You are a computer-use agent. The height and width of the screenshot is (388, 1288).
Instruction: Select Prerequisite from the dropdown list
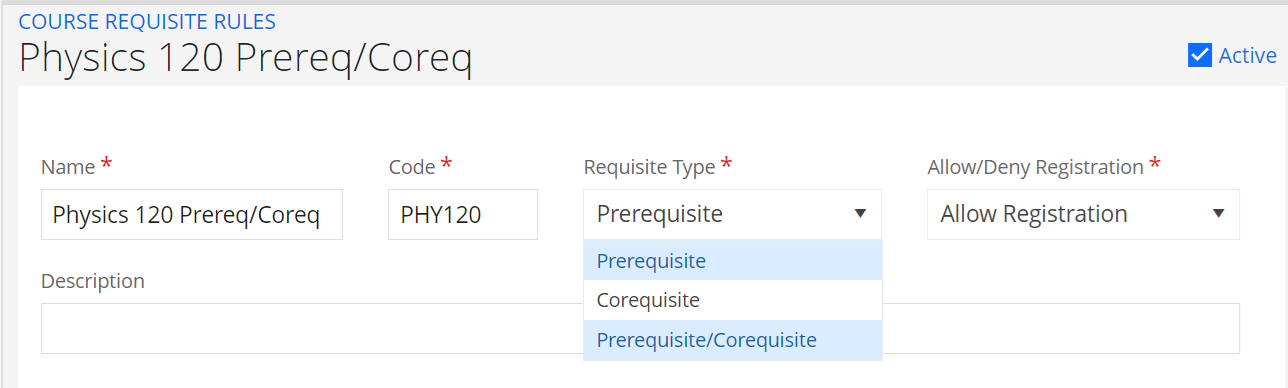pyautogui.click(x=733, y=261)
